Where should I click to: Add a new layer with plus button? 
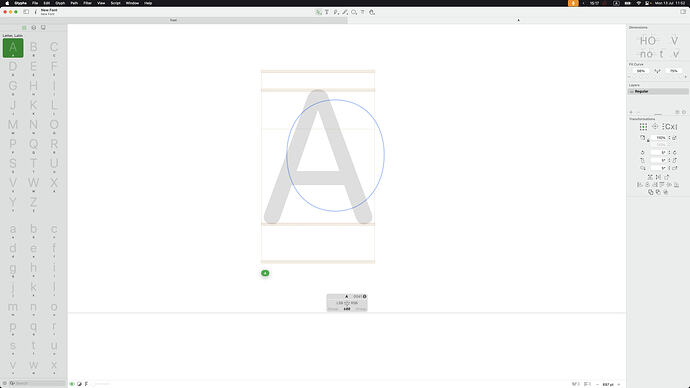[x=631, y=112]
